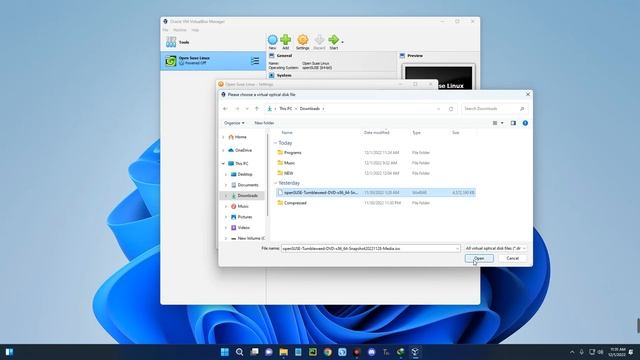
Task: Open the file type filter dropdown
Action: tap(496, 248)
